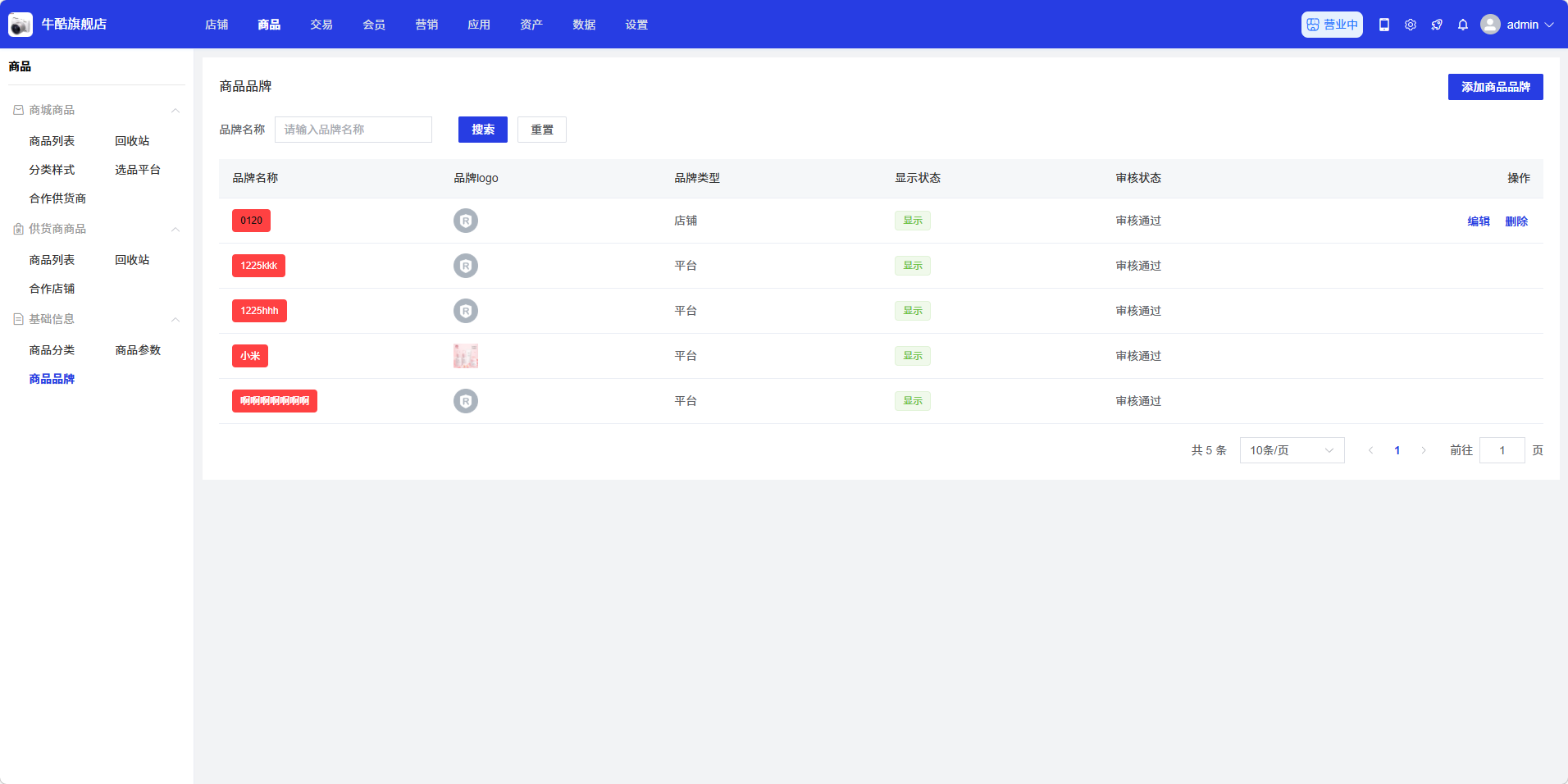Image resolution: width=1568 pixels, height=784 pixels.
Task: Click 审核通过 in the 1225kkk row
Action: click(x=1138, y=266)
